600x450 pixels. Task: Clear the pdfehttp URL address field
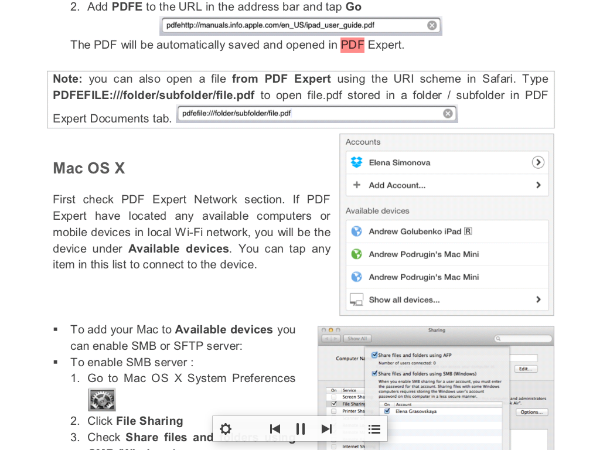pos(432,25)
